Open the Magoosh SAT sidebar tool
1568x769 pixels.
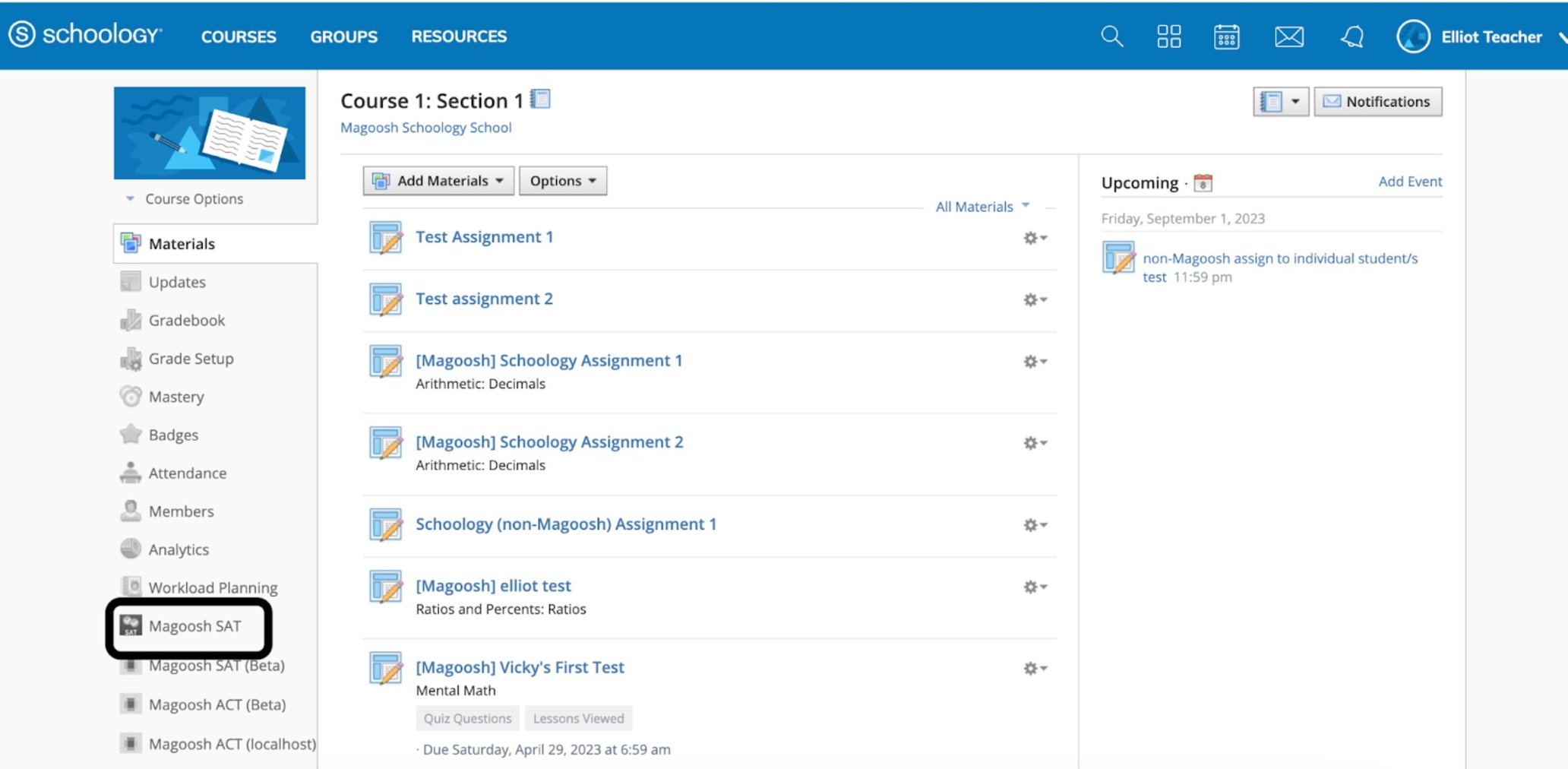point(195,626)
